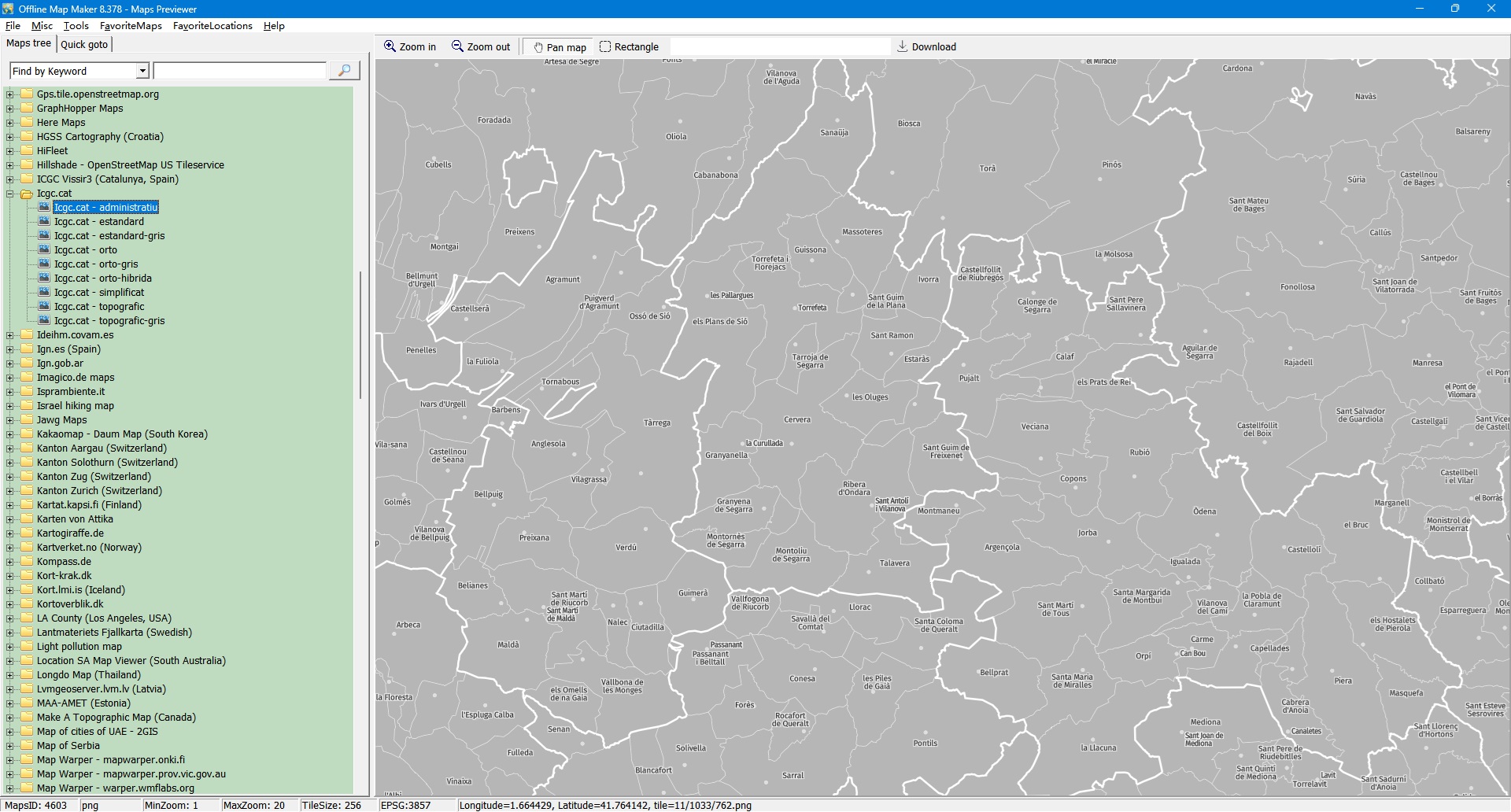
Task: Select the Pan map hand tool
Action: [x=538, y=47]
